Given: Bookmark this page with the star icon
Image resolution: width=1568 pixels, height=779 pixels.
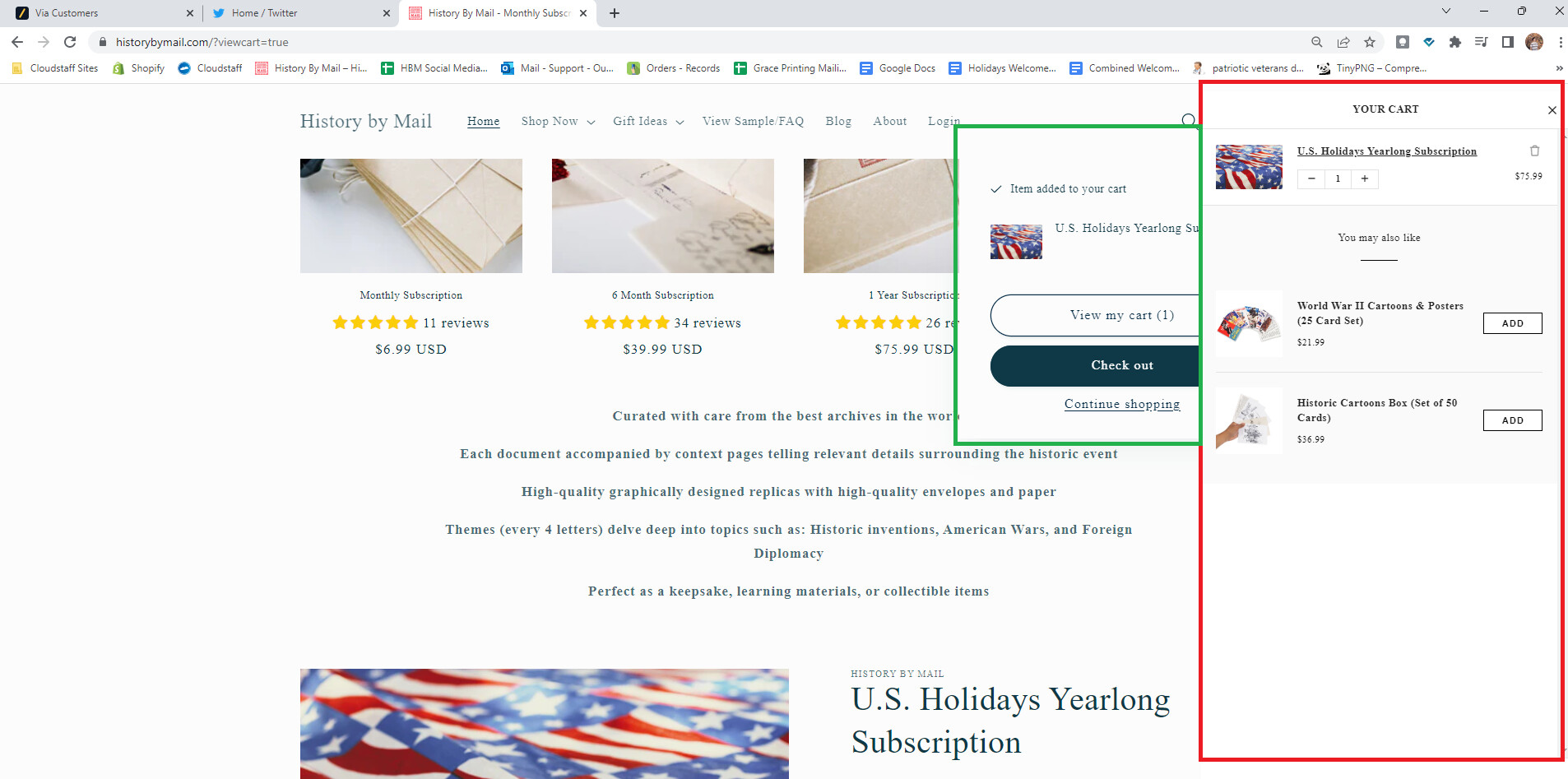Looking at the screenshot, I should (1370, 42).
